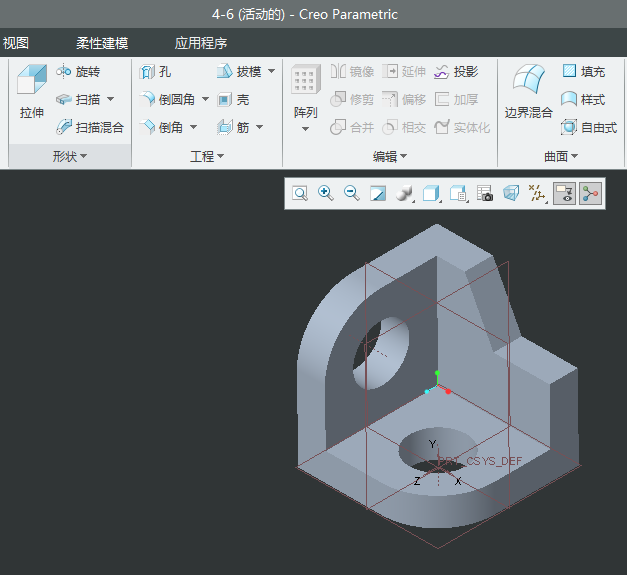Open the 倒圆角 dropdown arrow
This screenshot has width=627, height=575.
(x=205, y=99)
